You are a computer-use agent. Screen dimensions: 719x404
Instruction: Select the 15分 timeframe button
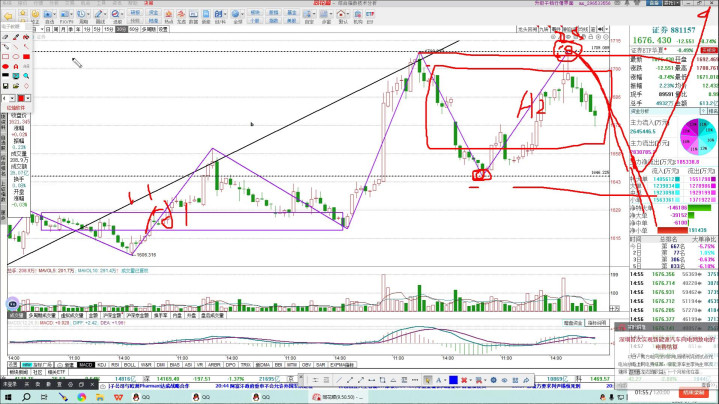[x=108, y=29]
